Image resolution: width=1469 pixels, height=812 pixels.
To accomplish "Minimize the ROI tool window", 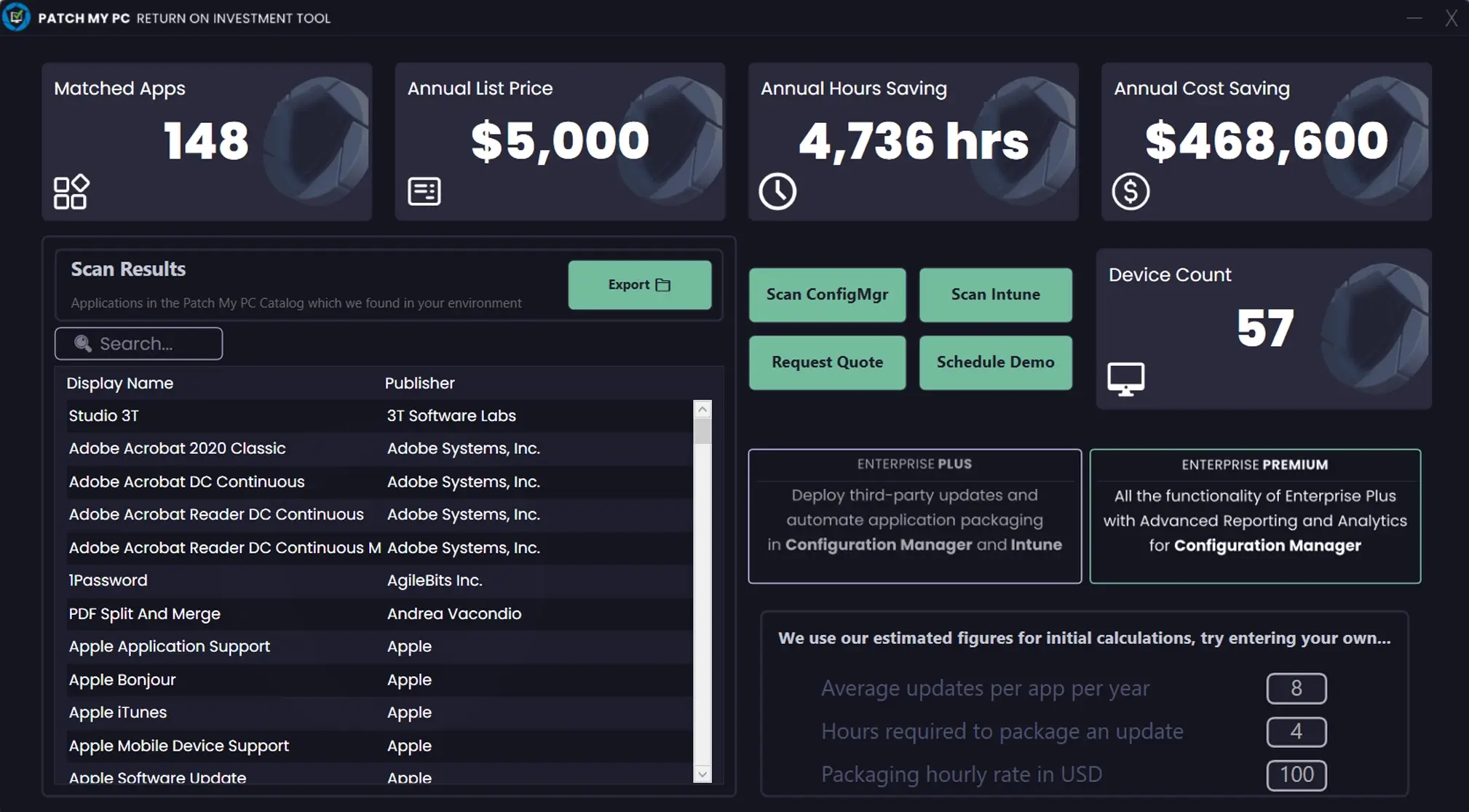I will tap(1414, 18).
